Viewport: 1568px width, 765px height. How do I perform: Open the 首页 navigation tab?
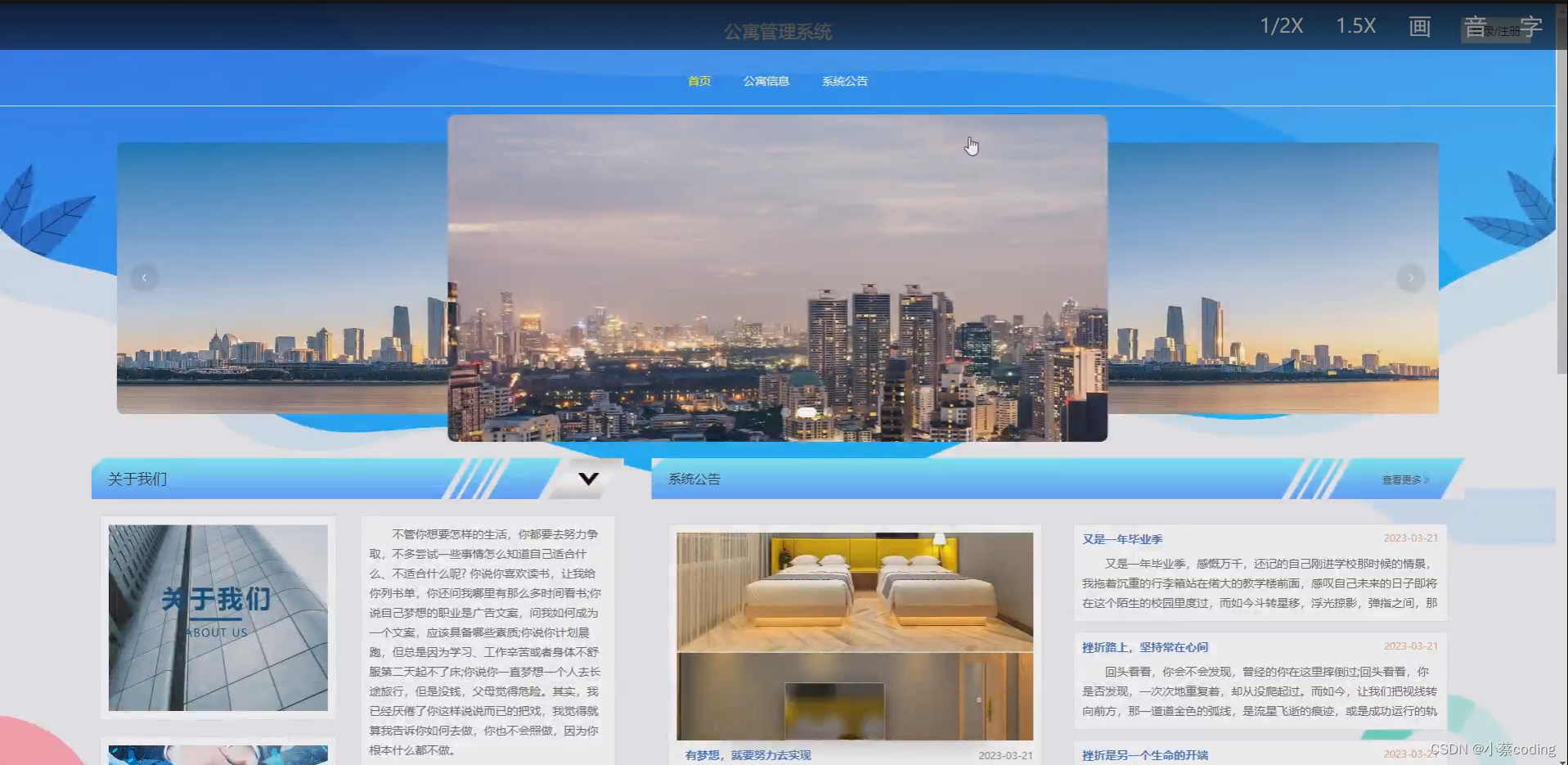[x=699, y=81]
